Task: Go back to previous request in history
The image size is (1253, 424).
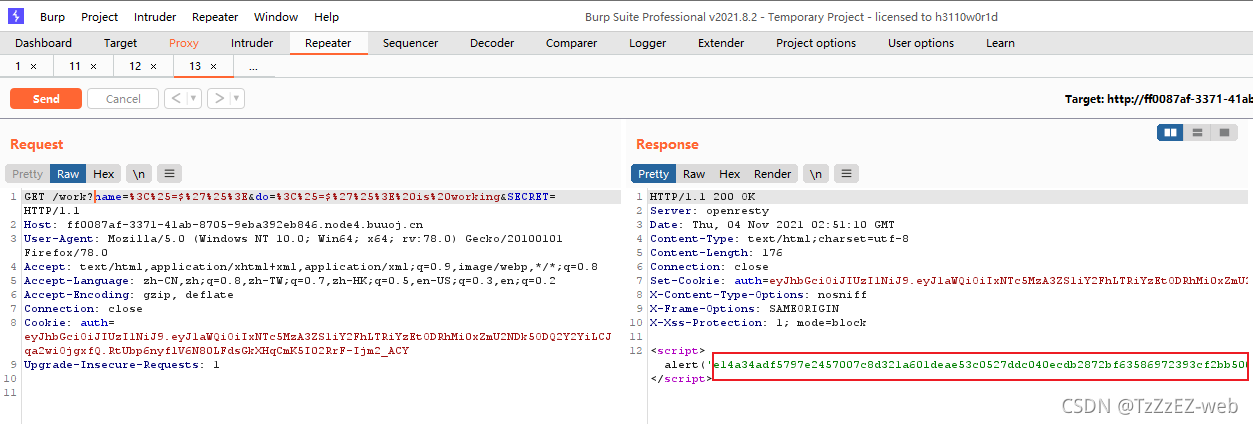Action: tap(174, 98)
